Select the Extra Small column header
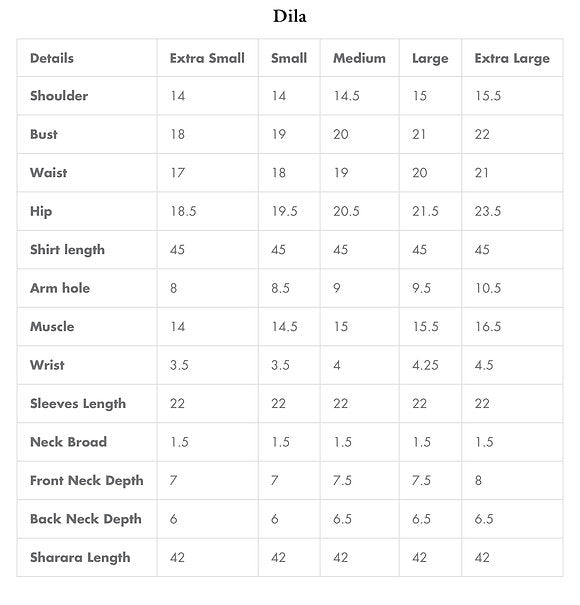This screenshot has width=580, height=605. [x=207, y=58]
